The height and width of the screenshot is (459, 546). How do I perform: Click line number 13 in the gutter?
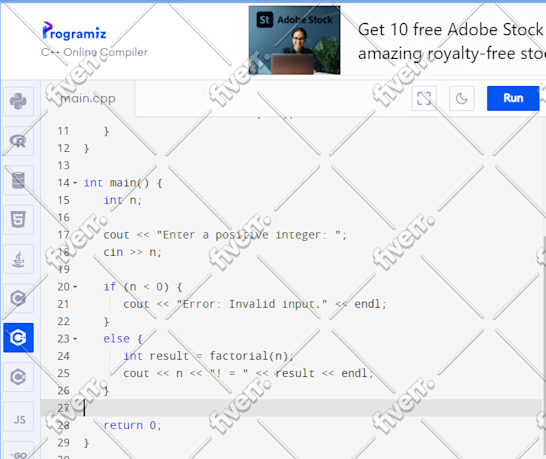coord(63,165)
